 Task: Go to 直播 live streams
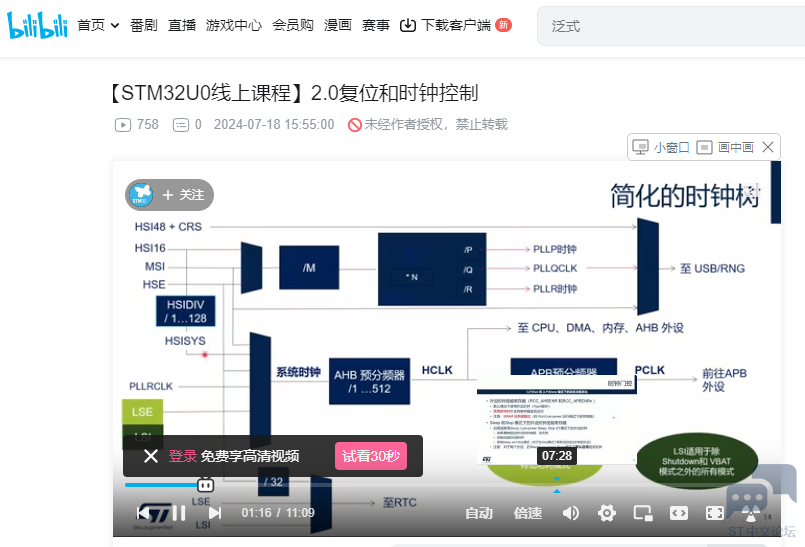coord(182,25)
